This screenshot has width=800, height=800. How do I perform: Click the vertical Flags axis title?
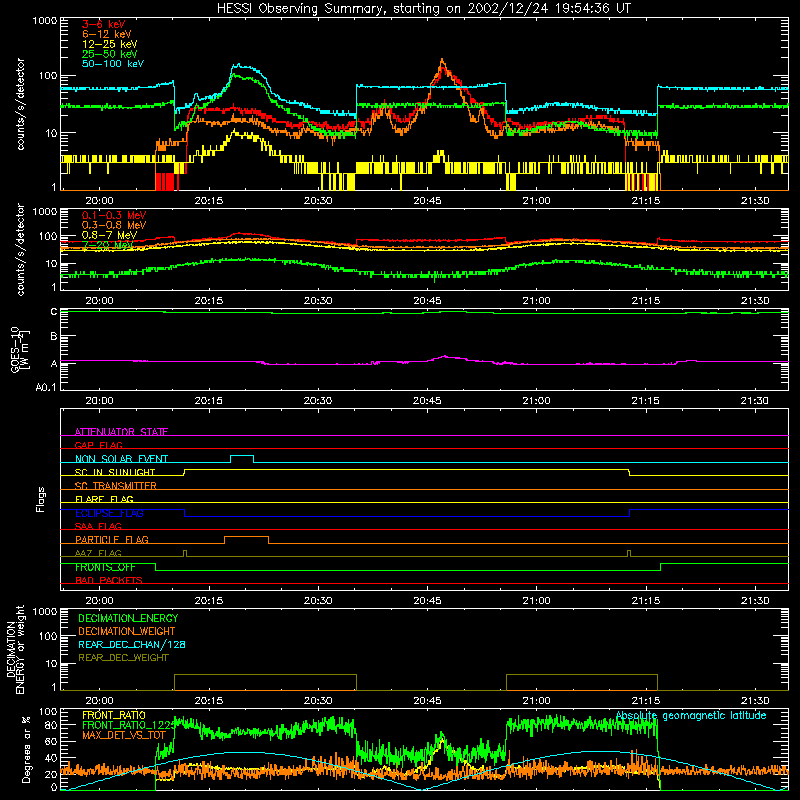(x=41, y=499)
